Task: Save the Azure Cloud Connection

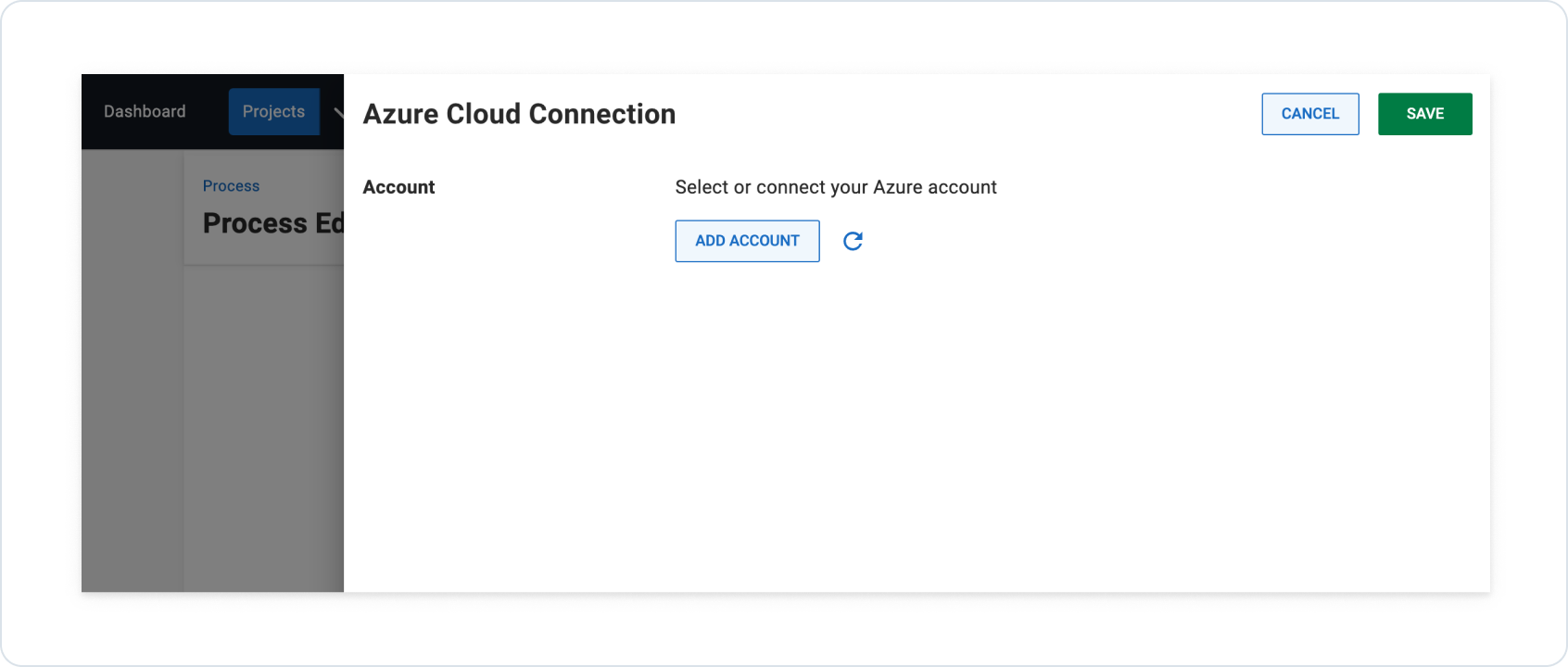Action: tap(1424, 114)
